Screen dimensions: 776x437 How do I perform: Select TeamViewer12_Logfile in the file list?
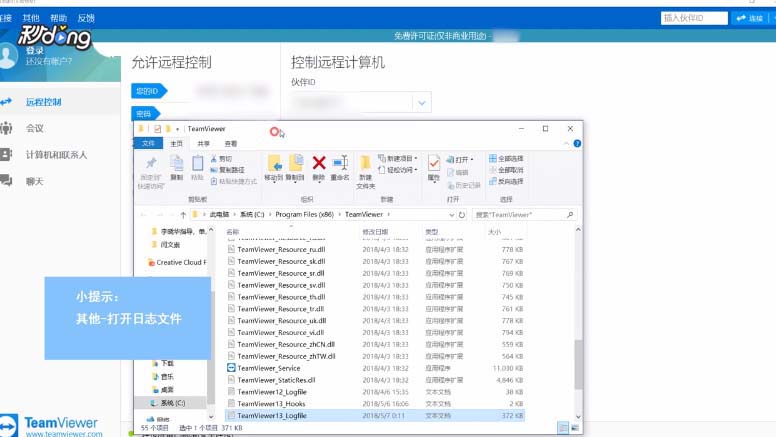pyautogui.click(x=375, y=392)
